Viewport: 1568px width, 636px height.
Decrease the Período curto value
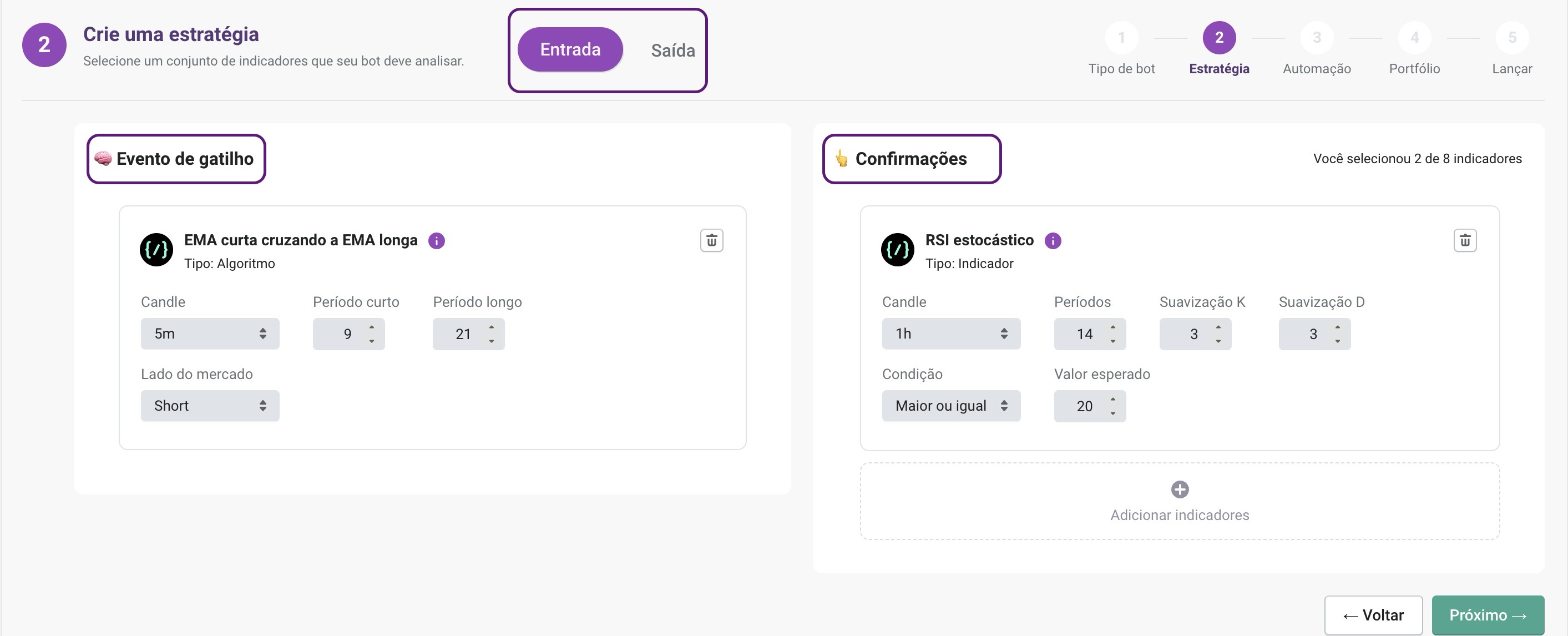(x=371, y=341)
